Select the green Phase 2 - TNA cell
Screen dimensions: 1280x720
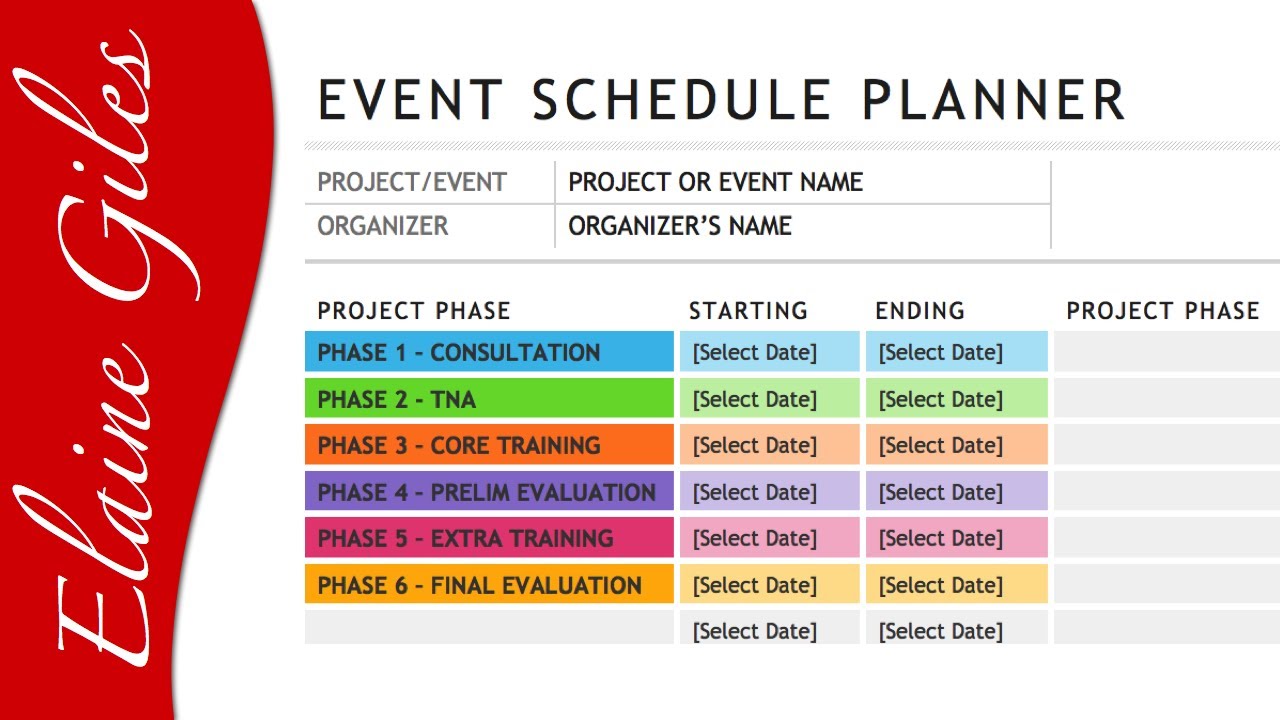(489, 399)
